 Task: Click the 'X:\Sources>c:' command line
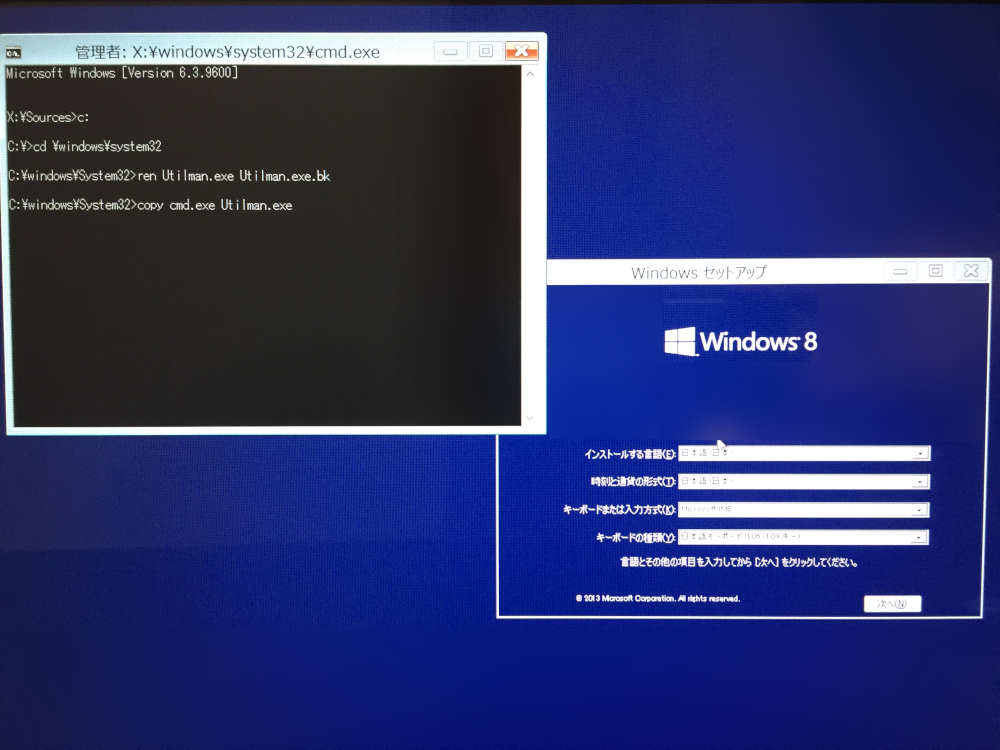(x=48, y=117)
